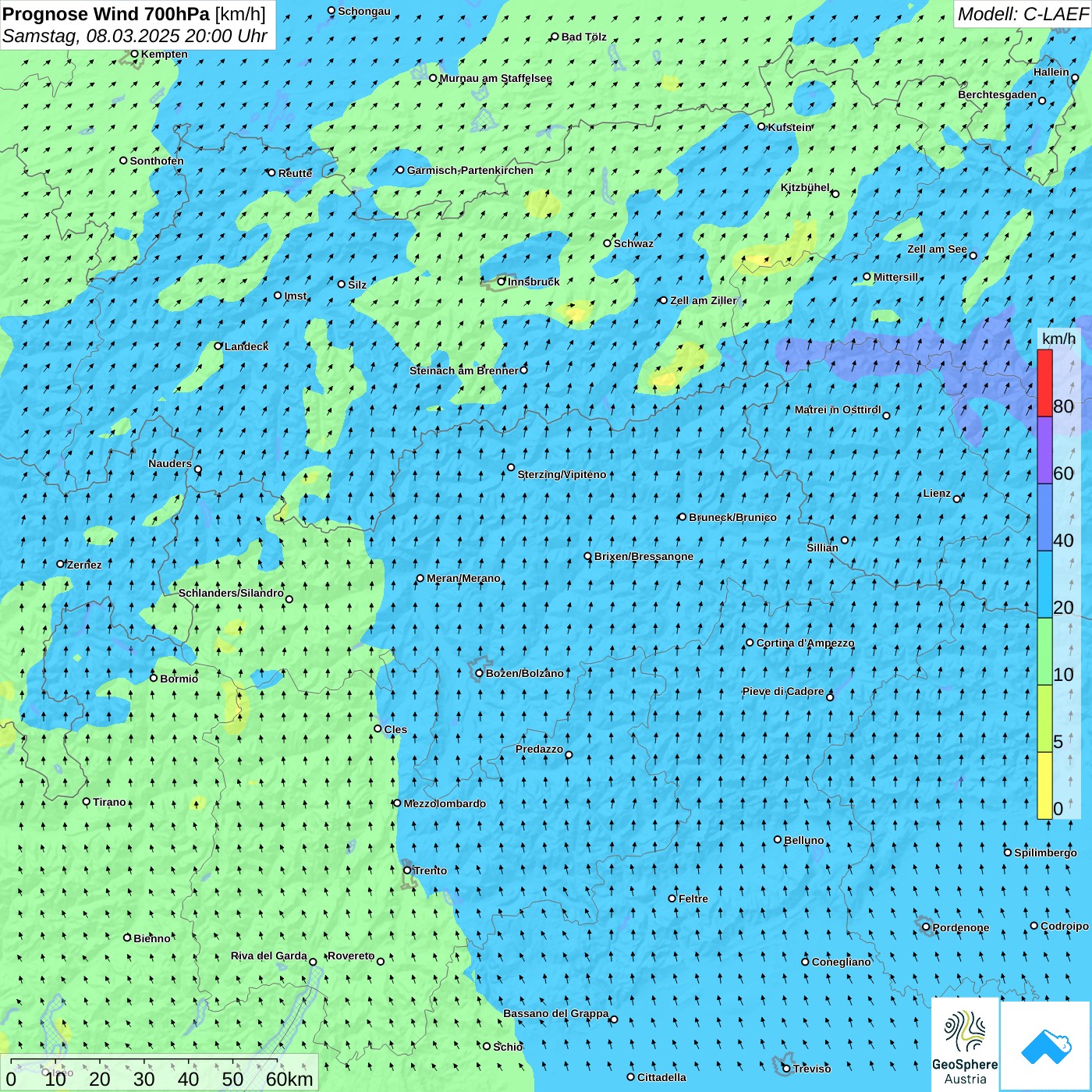The image size is (1092, 1092).
Task: Select the Cles city label
Action: click(395, 729)
